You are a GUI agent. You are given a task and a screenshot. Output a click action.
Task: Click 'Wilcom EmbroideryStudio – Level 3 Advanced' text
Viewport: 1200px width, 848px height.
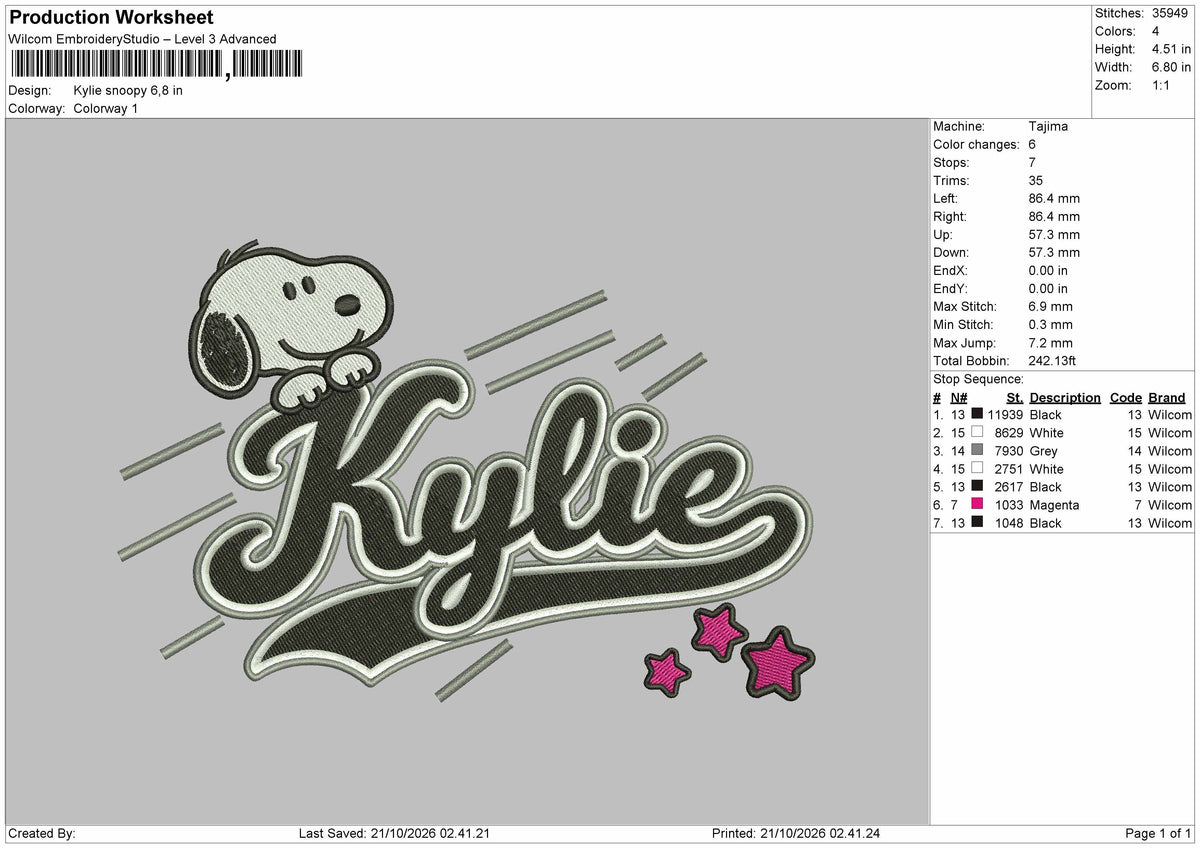coord(142,39)
